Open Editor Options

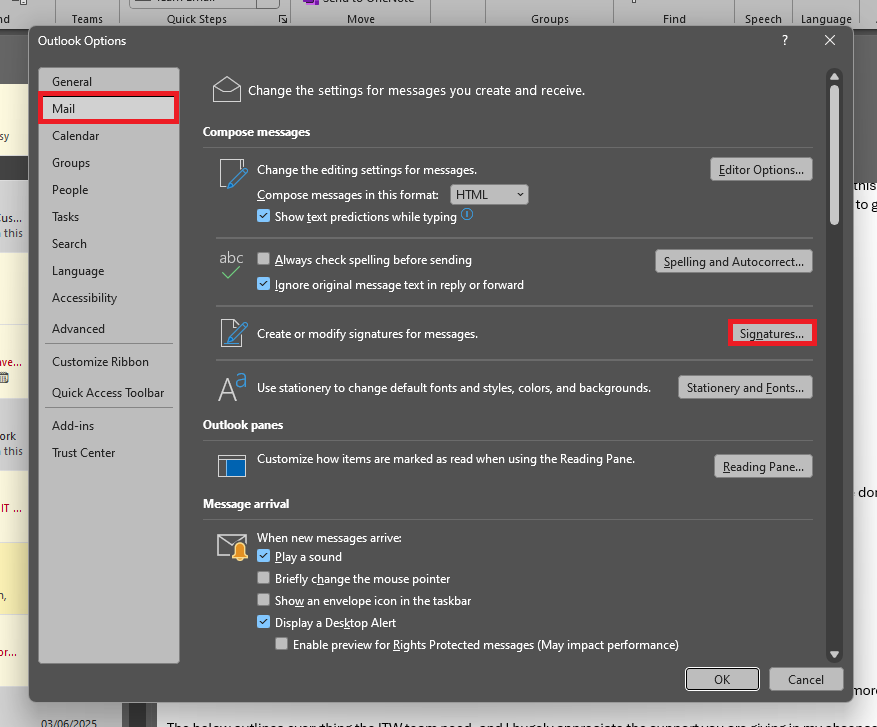click(x=761, y=169)
